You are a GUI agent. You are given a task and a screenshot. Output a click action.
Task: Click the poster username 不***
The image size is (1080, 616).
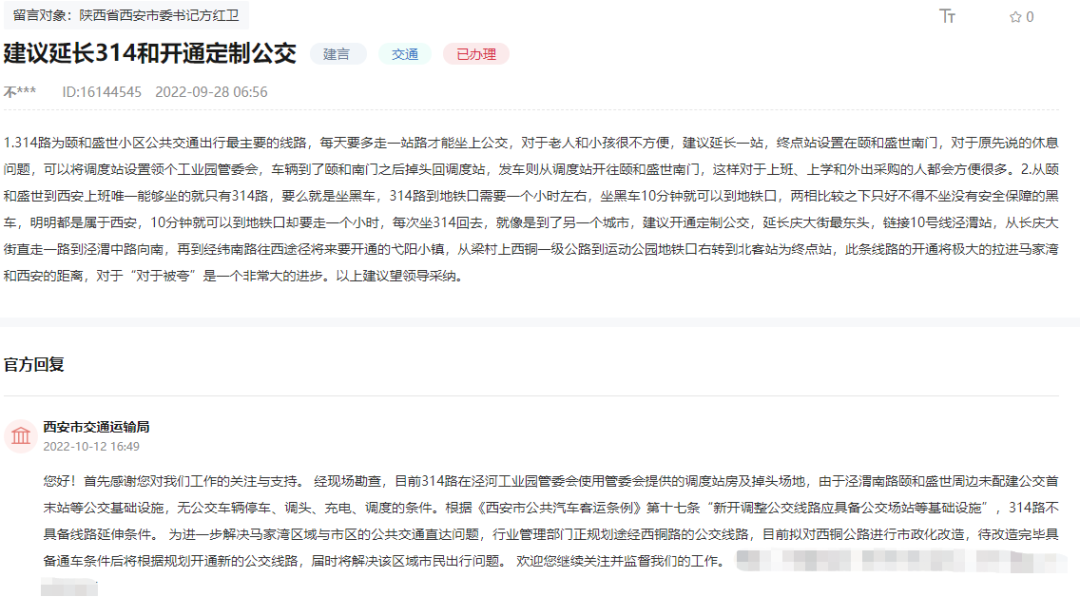pyautogui.click(x=20, y=92)
